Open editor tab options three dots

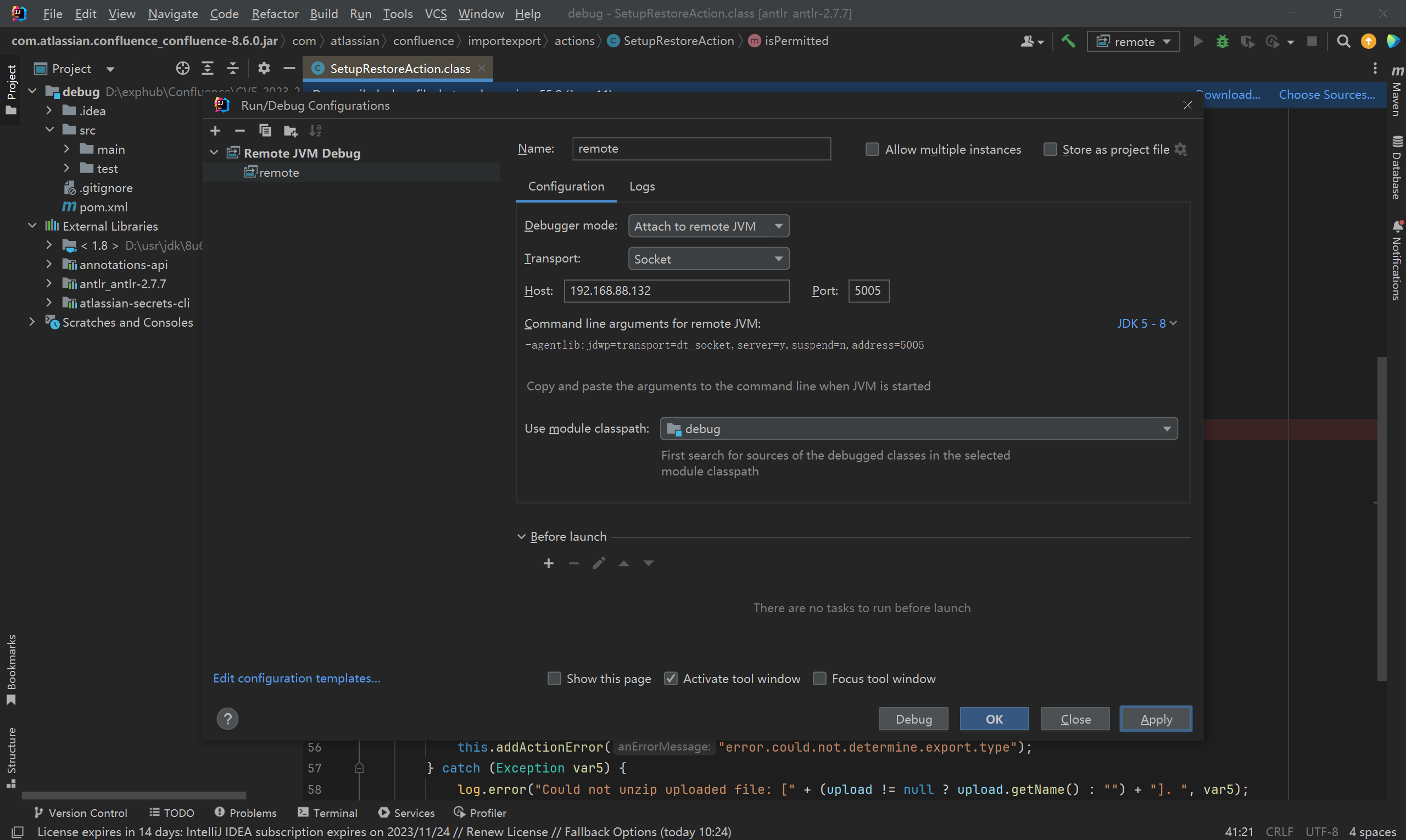1375,69
